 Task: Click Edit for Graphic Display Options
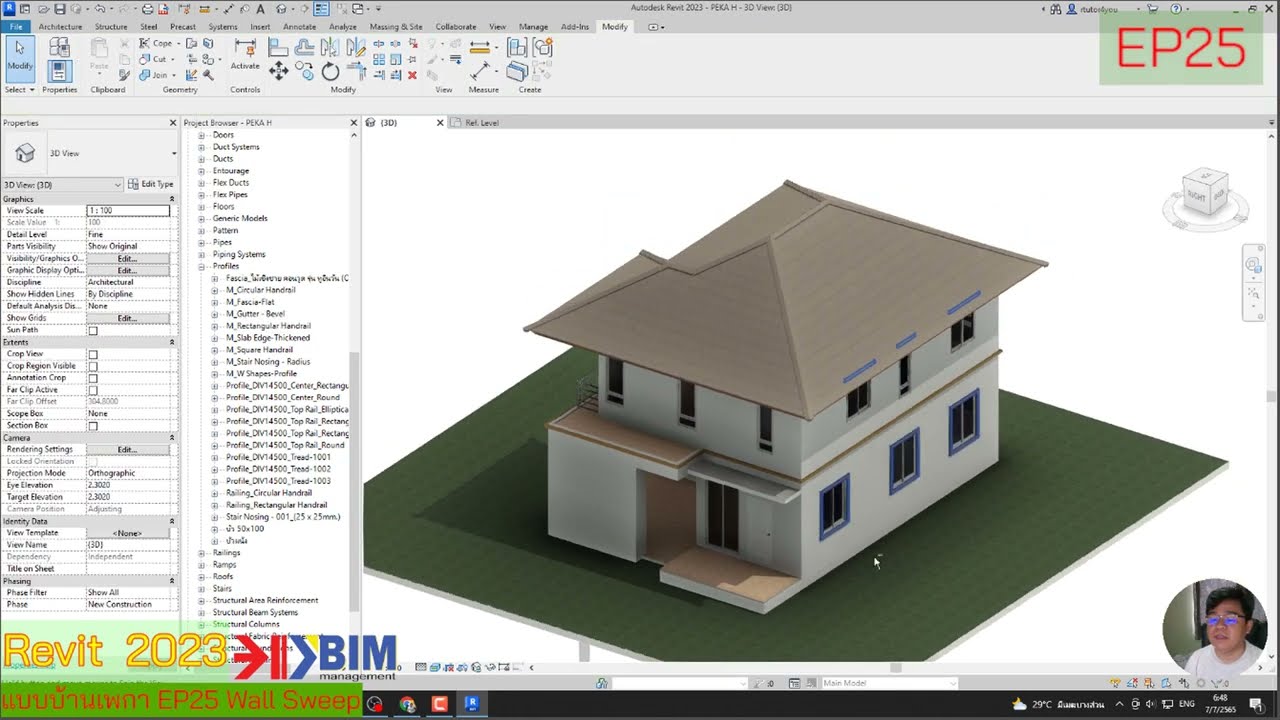pyautogui.click(x=127, y=270)
